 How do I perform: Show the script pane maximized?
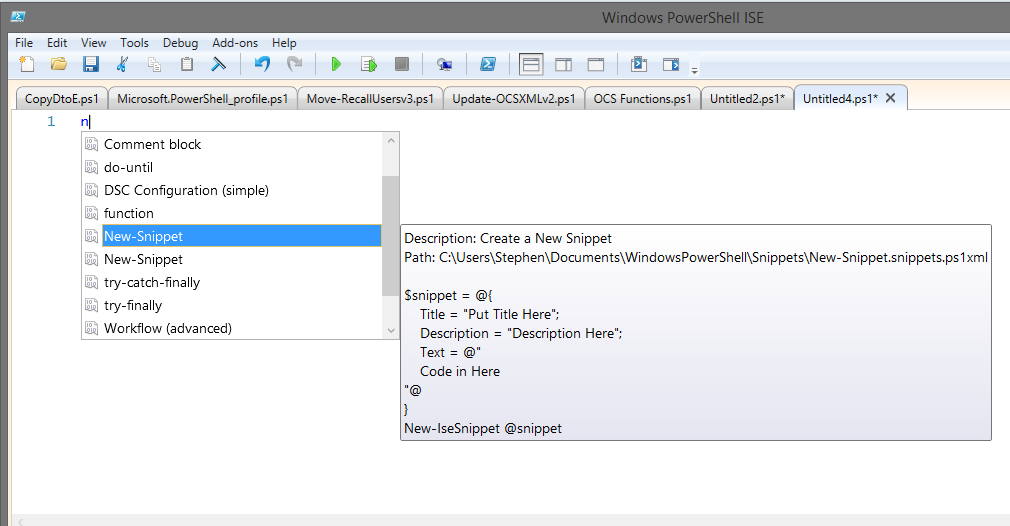[596, 64]
